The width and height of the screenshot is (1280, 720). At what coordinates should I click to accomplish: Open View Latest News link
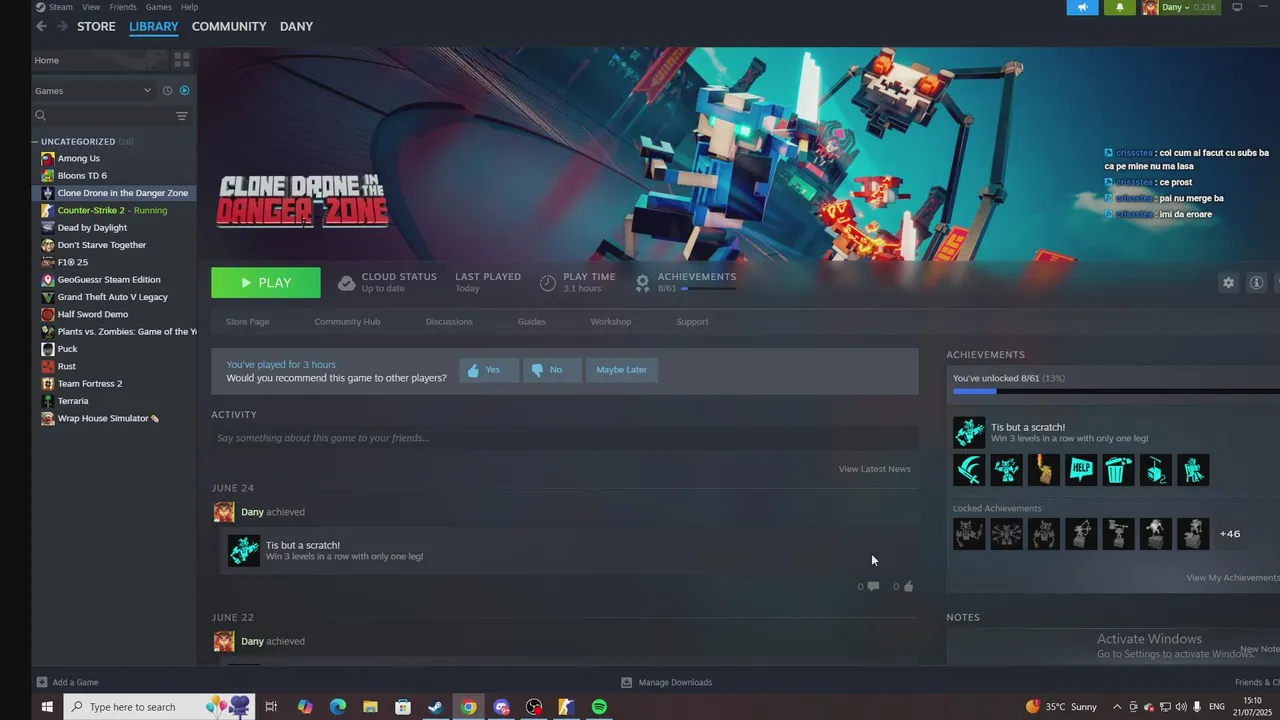pos(874,469)
